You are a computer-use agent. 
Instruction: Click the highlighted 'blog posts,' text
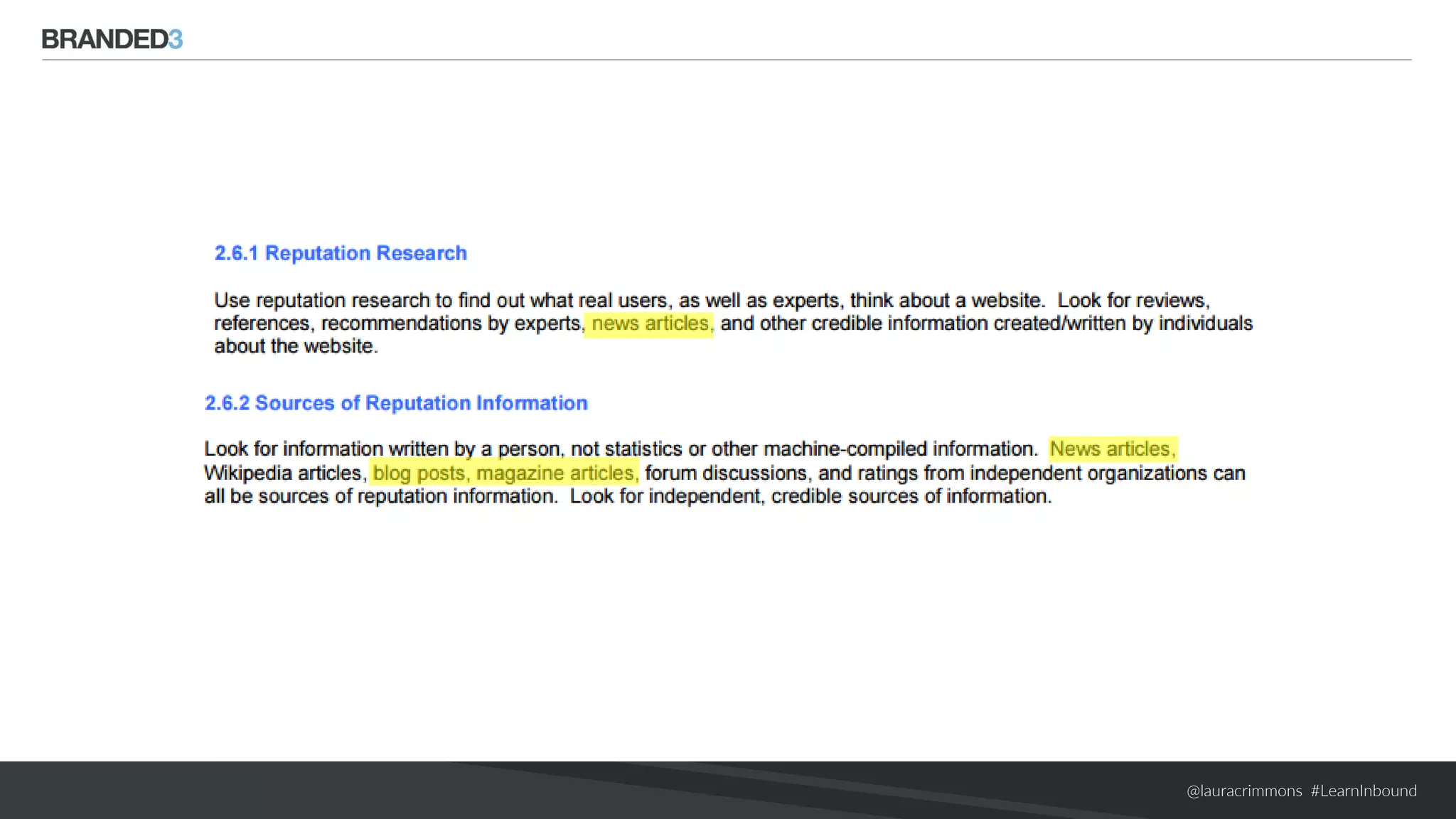[420, 473]
